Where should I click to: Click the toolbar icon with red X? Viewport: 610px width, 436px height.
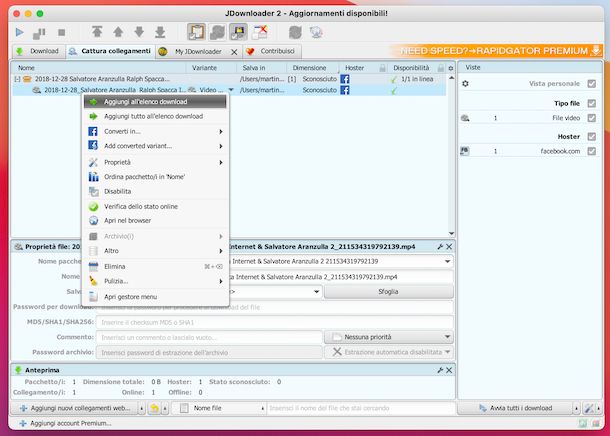tap(259, 32)
